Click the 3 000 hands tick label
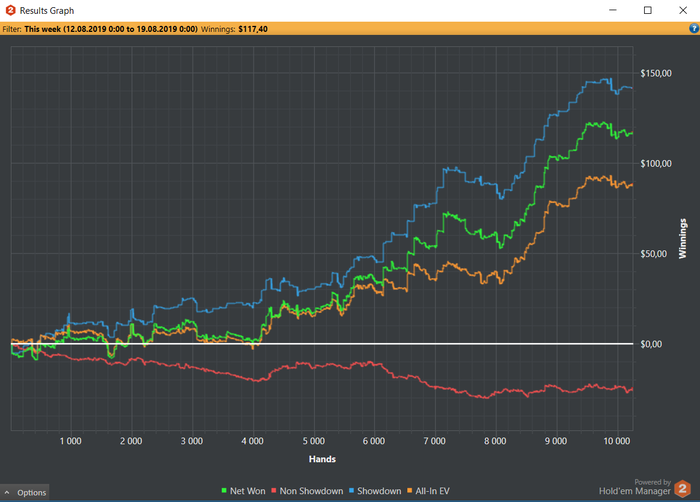This screenshot has width=700, height=502. pos(192,441)
